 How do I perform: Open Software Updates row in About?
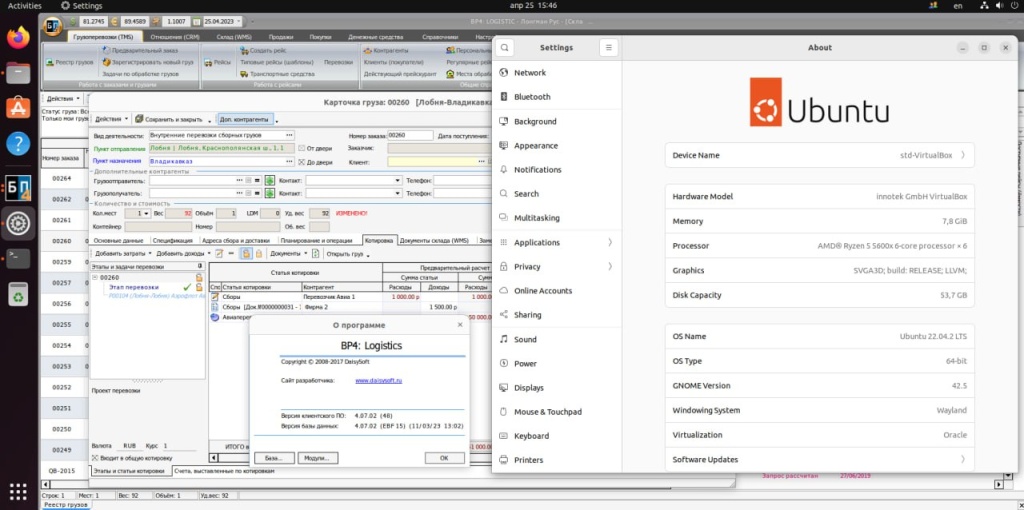tap(819, 460)
